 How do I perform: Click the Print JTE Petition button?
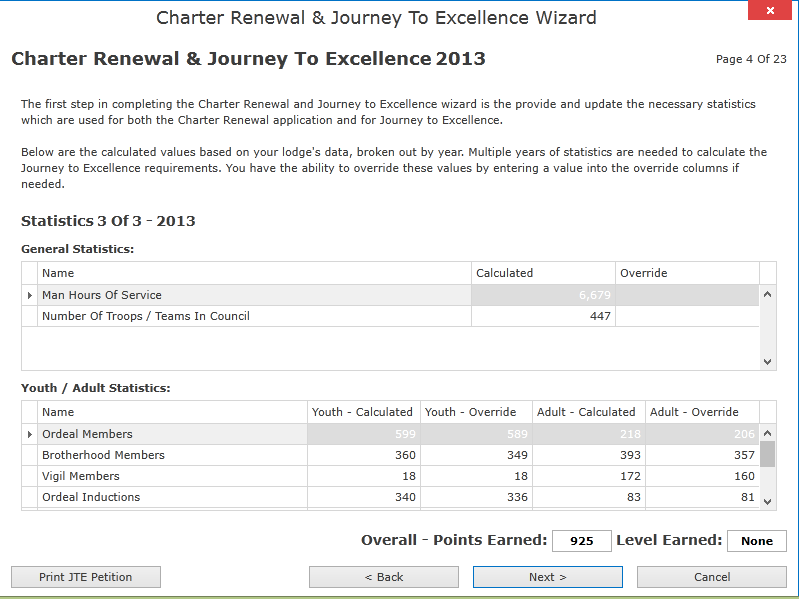click(86, 577)
